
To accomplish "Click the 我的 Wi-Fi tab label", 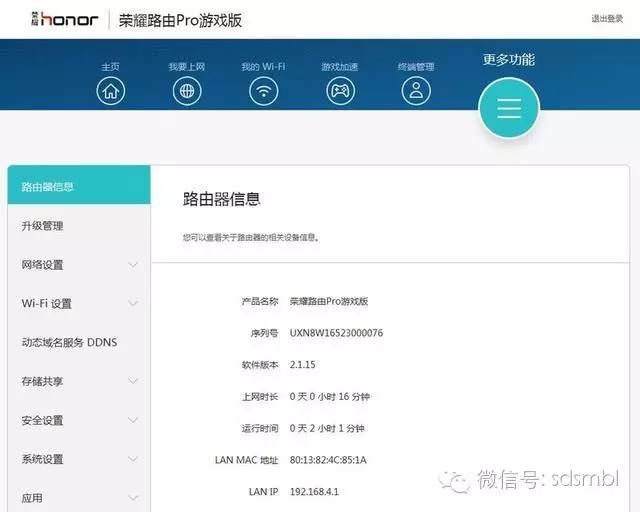I will tap(263, 67).
